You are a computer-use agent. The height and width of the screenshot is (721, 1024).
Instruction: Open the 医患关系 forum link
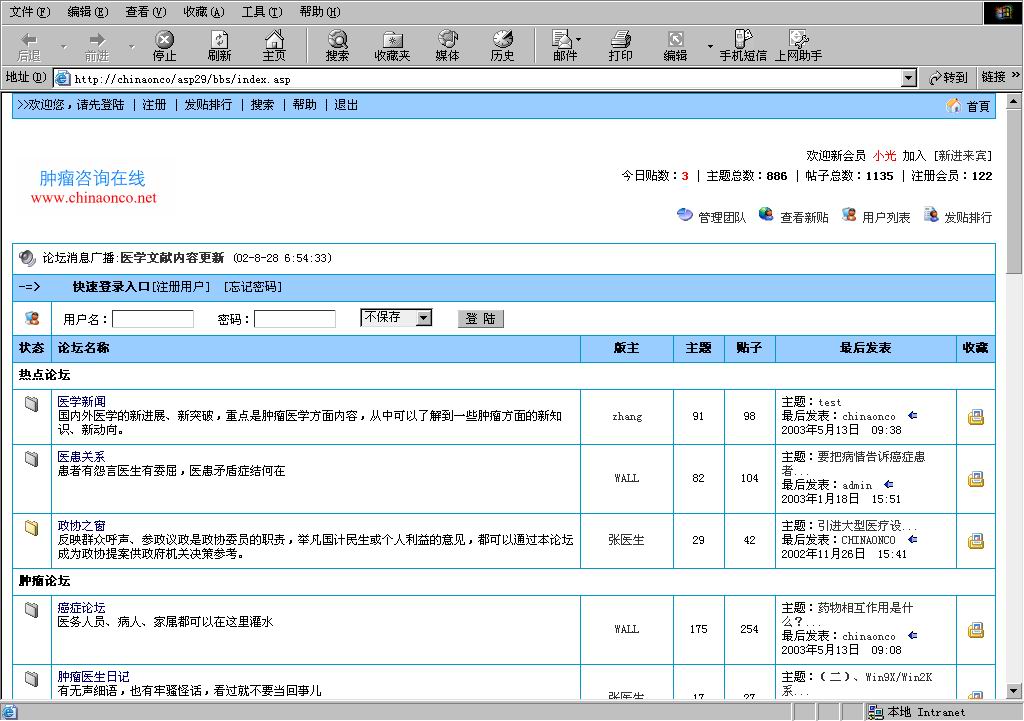pos(81,457)
